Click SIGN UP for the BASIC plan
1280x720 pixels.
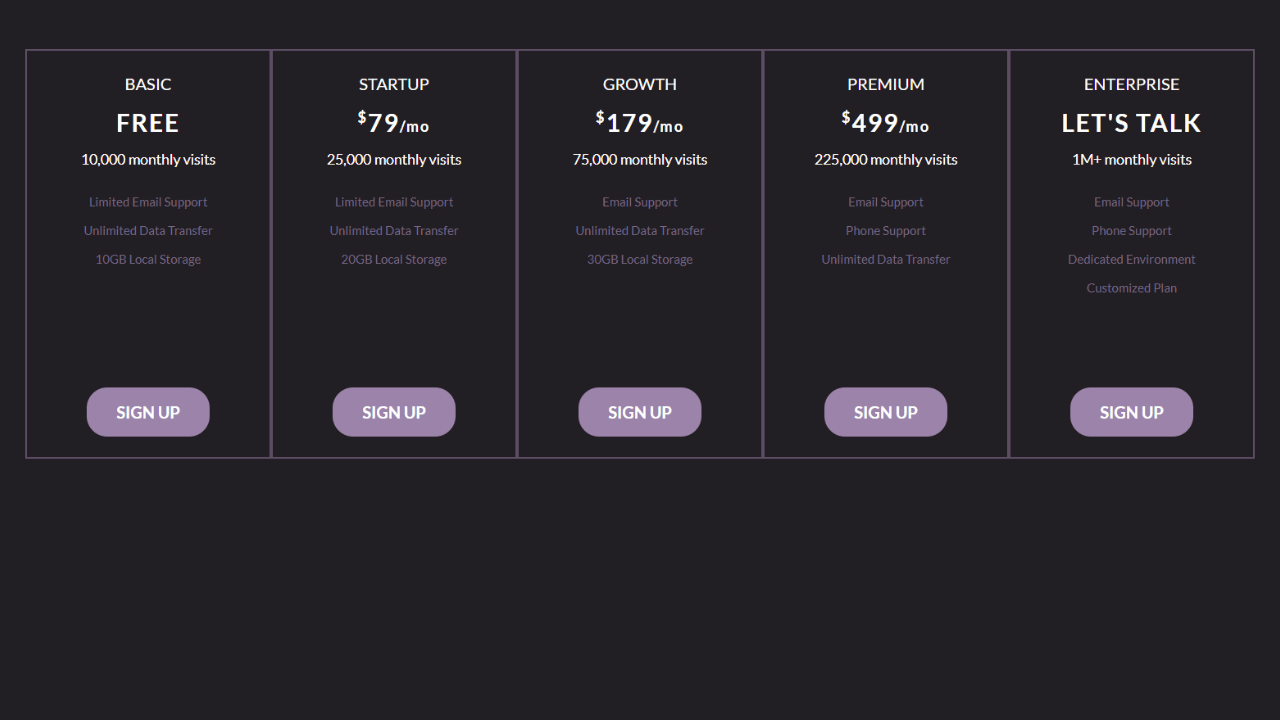click(x=148, y=411)
